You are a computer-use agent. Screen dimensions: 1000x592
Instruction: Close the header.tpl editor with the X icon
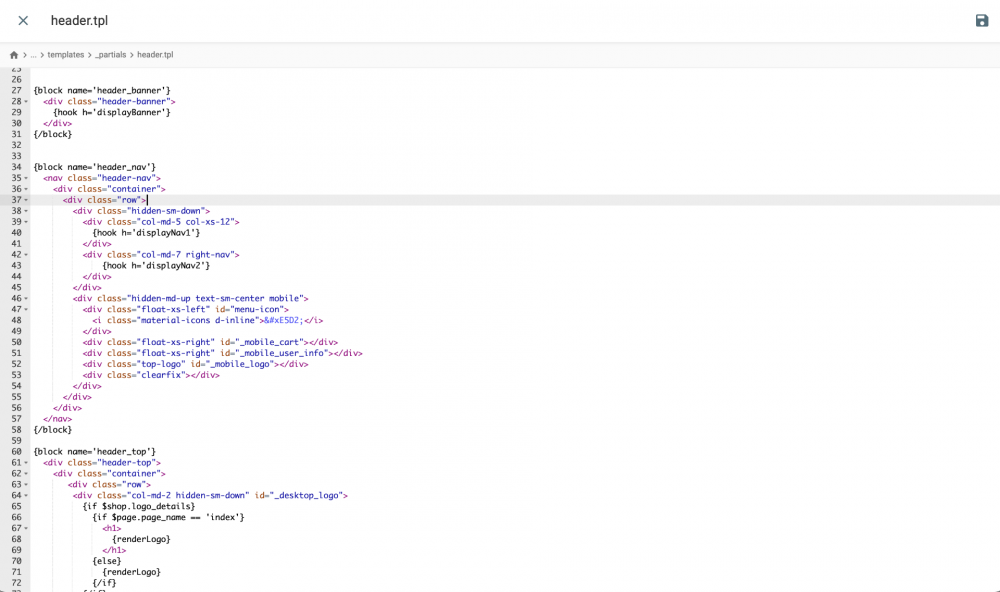pyautogui.click(x=22, y=20)
